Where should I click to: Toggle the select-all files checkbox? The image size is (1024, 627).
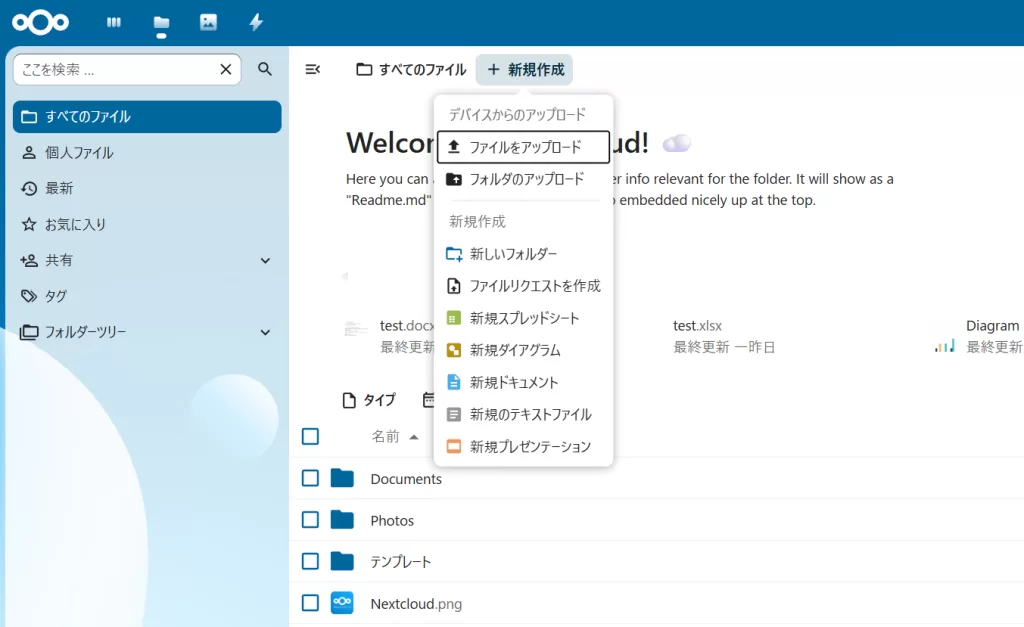click(310, 436)
